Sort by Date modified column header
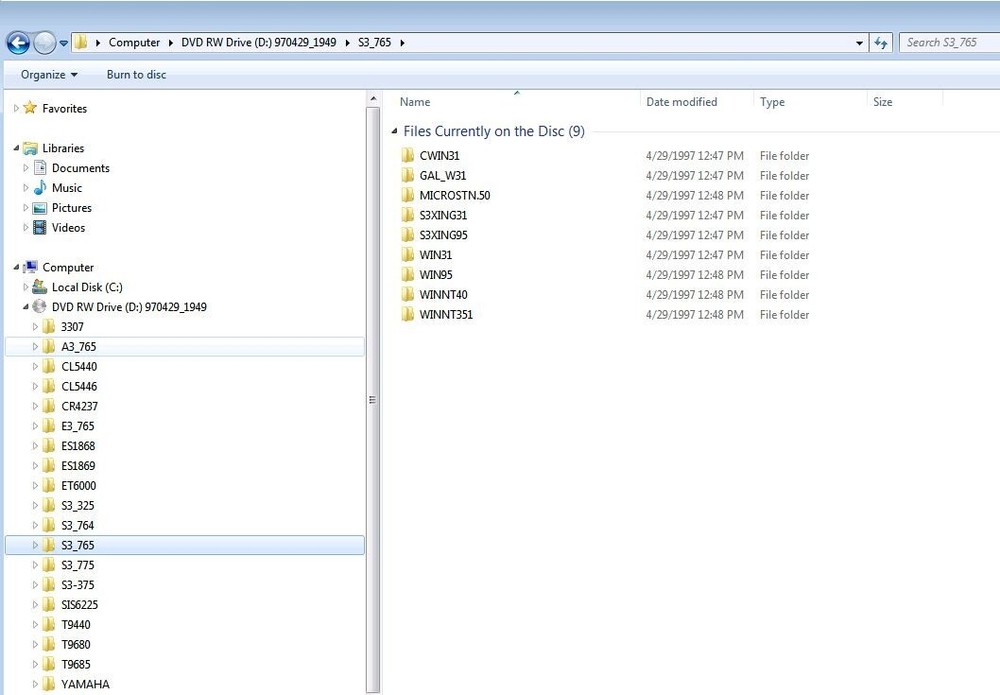Screen dimensions: 1000x695 point(682,102)
